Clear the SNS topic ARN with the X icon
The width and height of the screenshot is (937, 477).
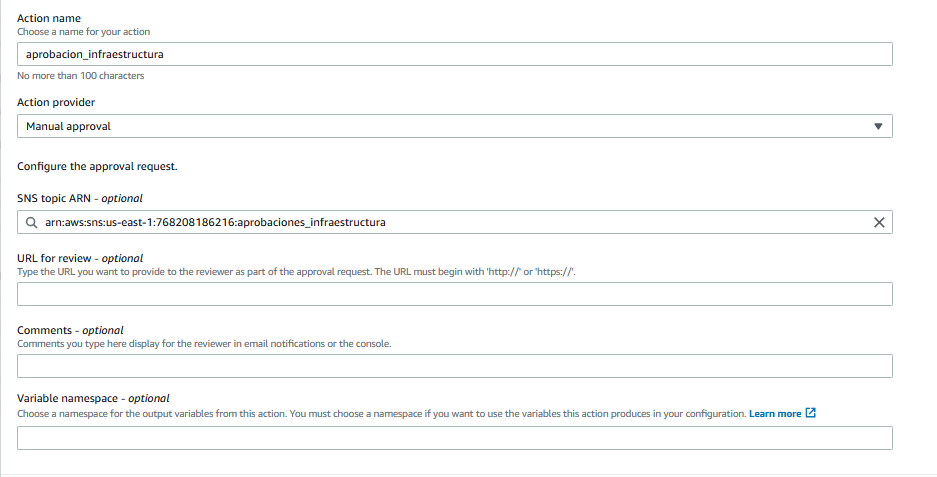(x=879, y=222)
